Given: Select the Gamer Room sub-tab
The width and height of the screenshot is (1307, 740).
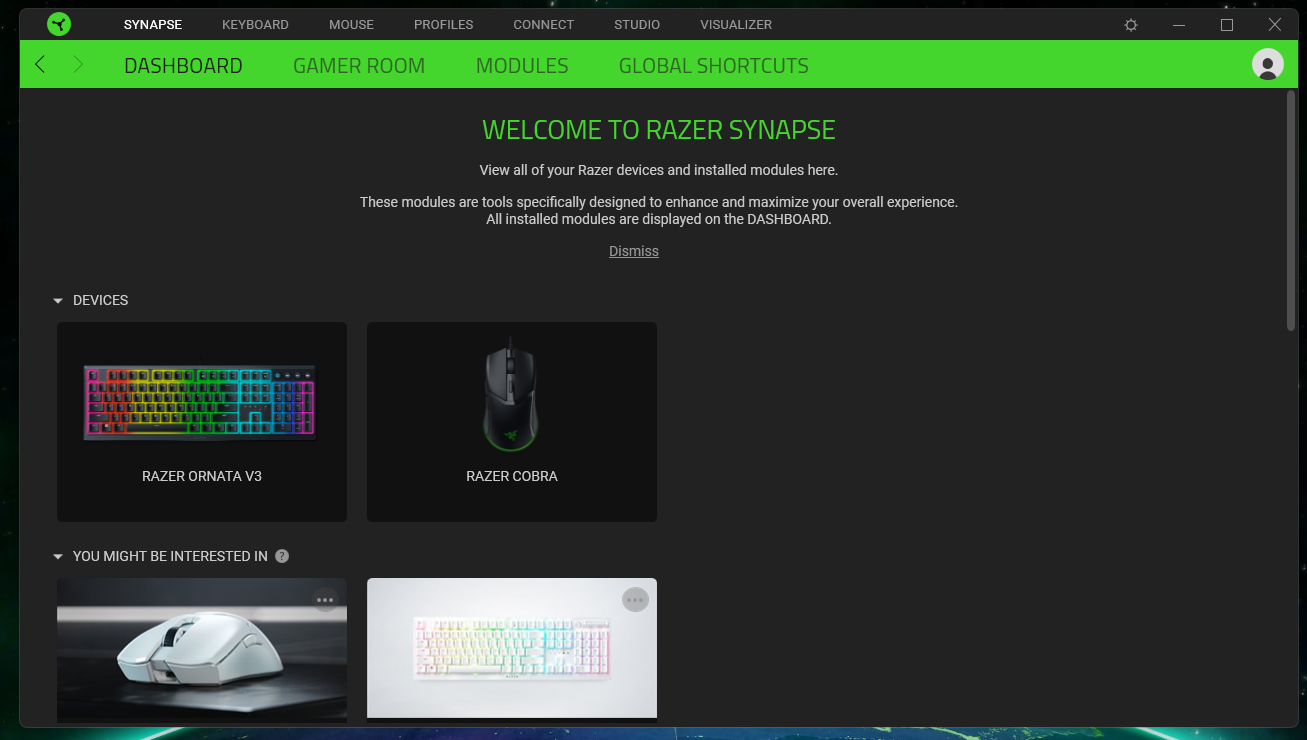Looking at the screenshot, I should point(359,66).
